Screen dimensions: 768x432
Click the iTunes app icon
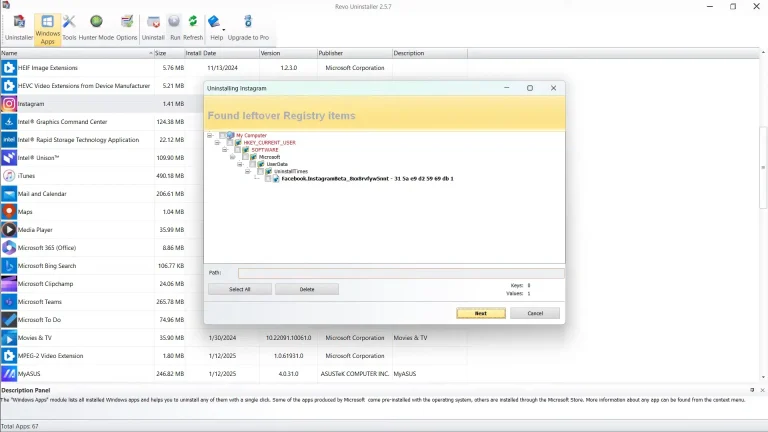pos(9,176)
